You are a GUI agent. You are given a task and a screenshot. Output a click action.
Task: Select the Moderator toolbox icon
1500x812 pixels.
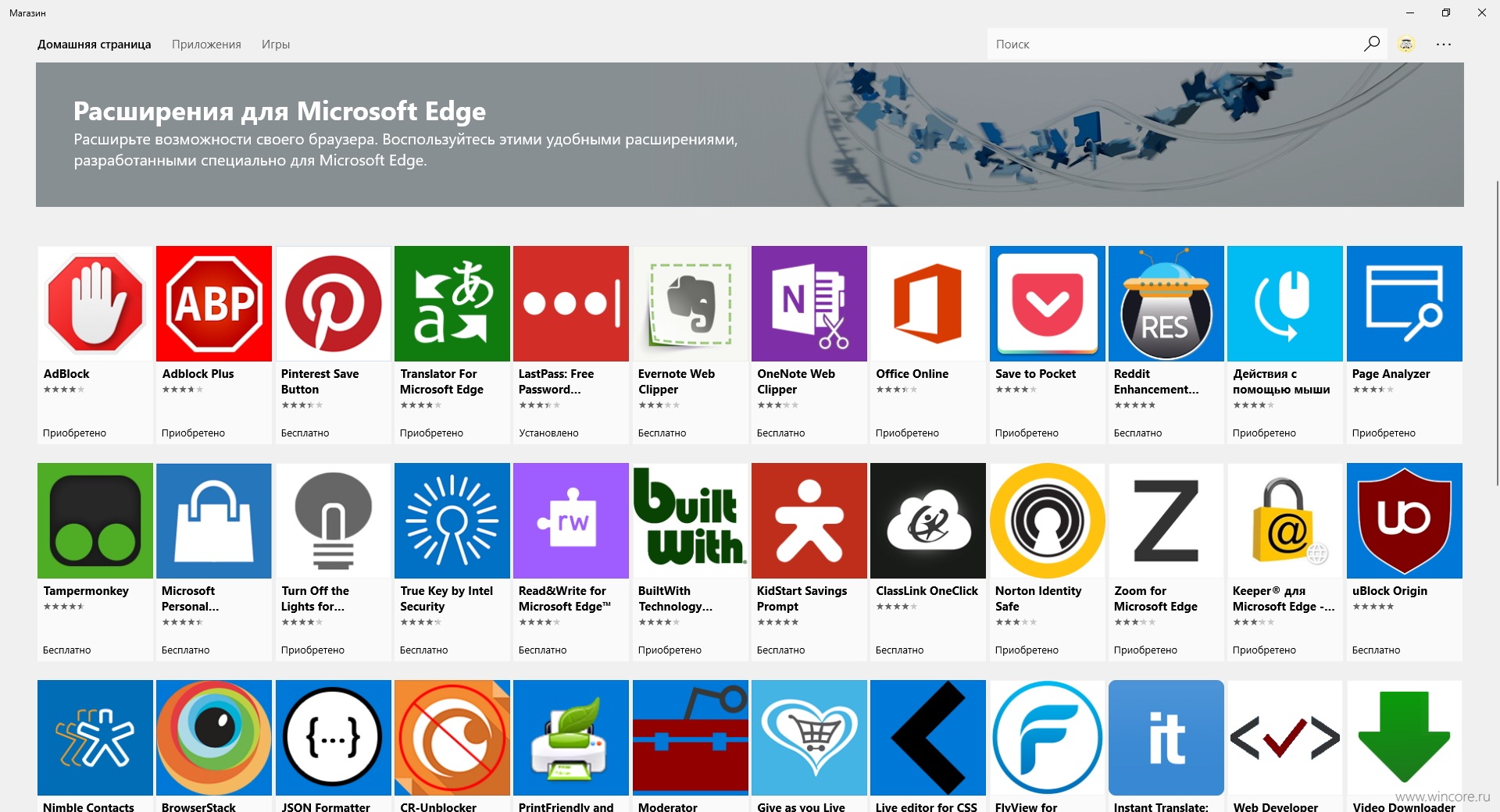691,738
